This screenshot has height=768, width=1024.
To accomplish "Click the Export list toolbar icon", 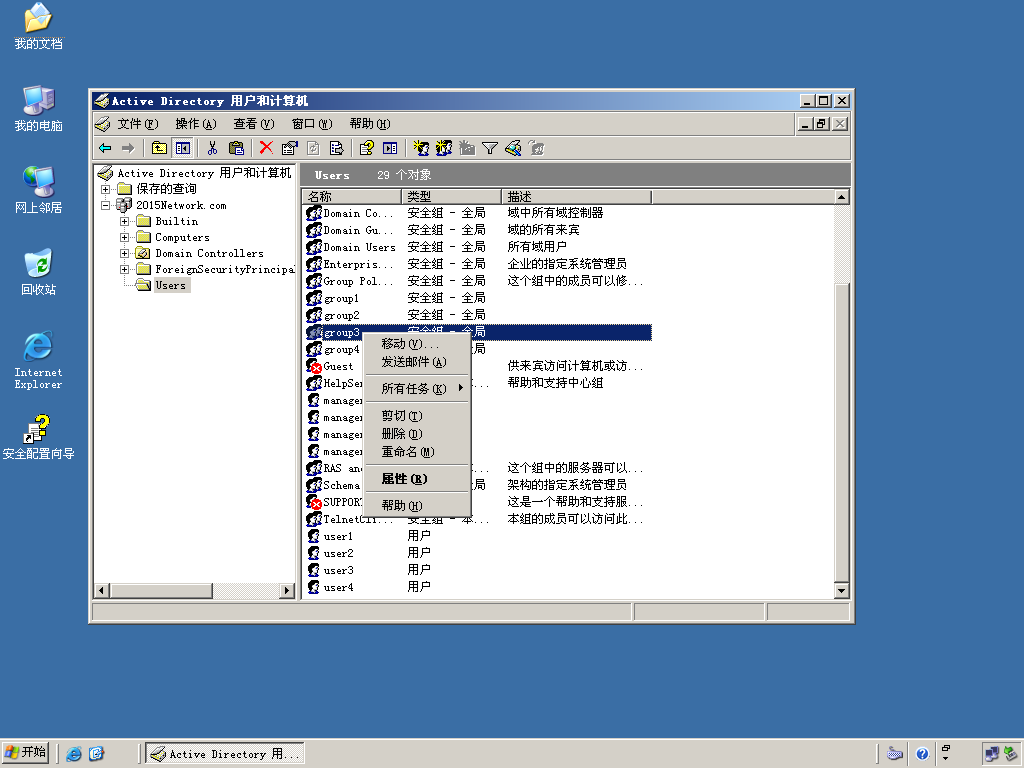I will coord(336,148).
